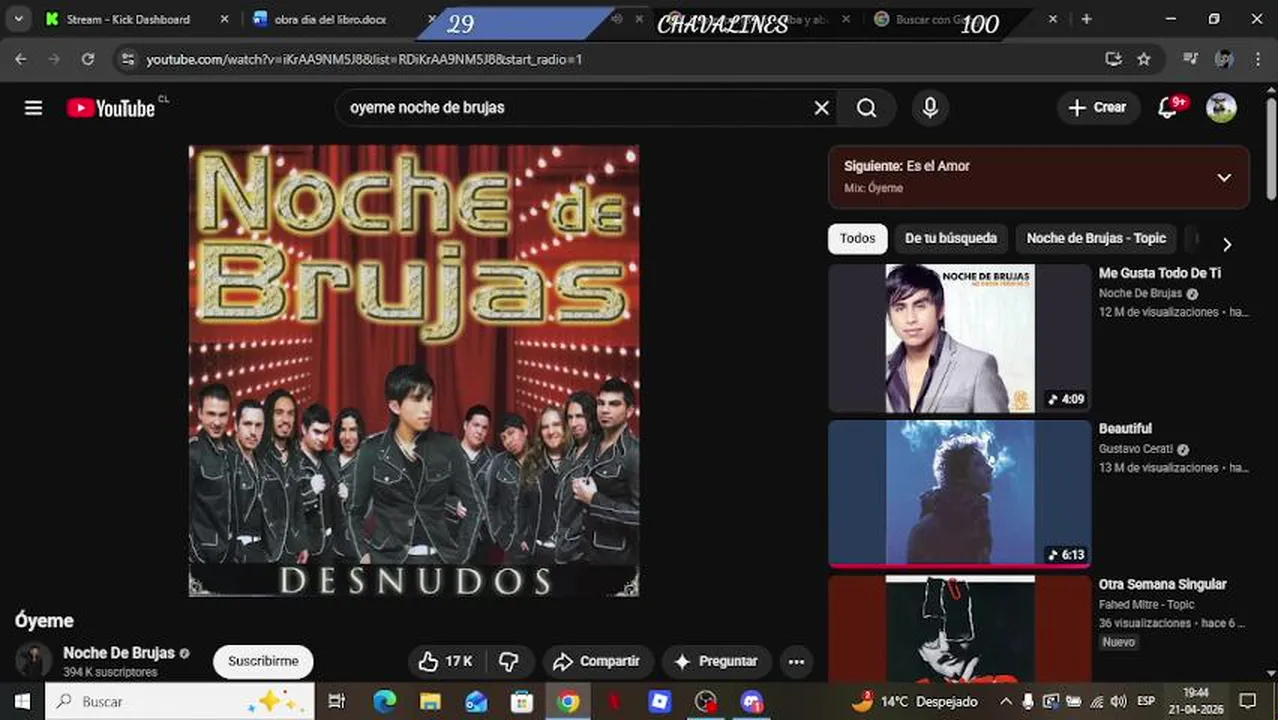Open Beautiful by Gustavo Cerati thumbnail

coord(959,493)
